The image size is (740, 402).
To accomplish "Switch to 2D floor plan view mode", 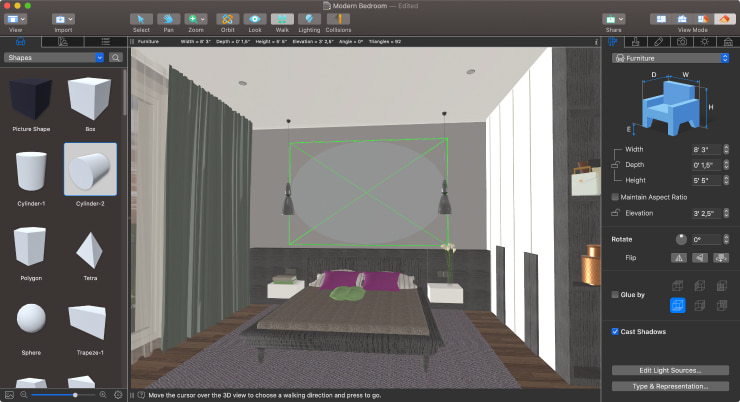I will click(661, 19).
